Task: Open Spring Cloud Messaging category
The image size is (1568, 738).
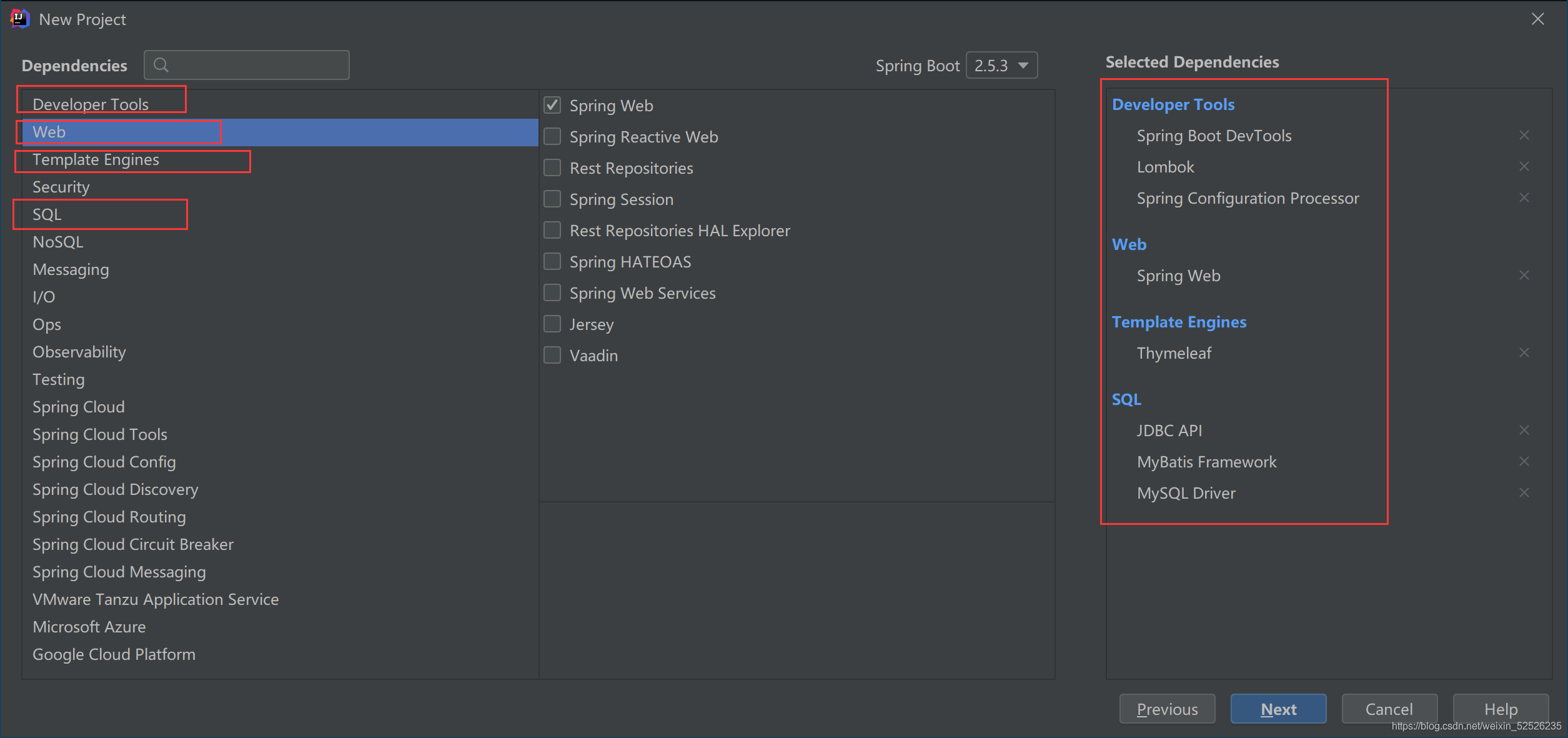Action: (x=280, y=572)
